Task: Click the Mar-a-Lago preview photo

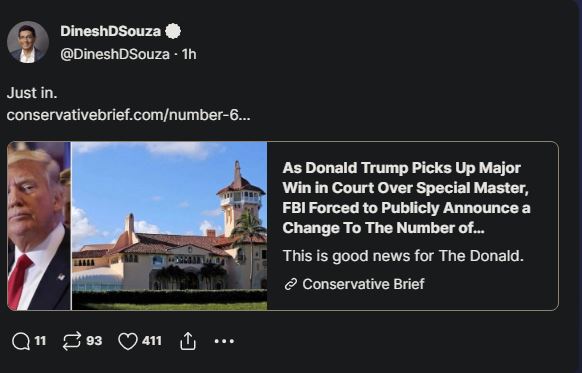Action: click(169, 226)
